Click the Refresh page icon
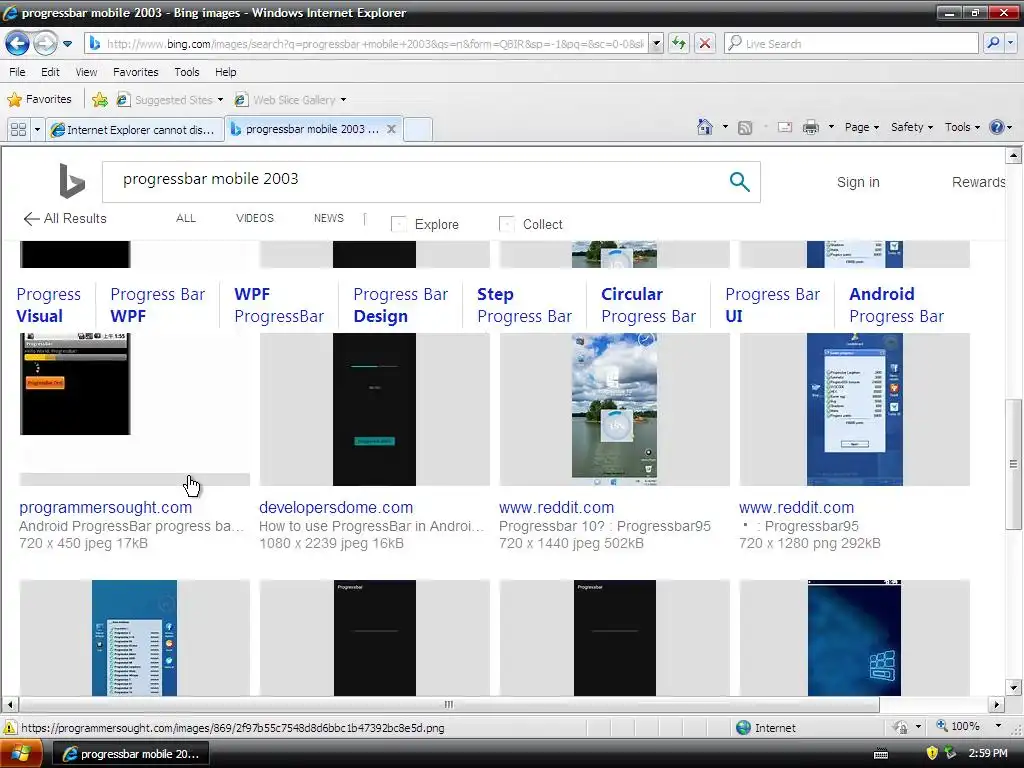Viewport: 1024px width, 768px height. (x=679, y=44)
